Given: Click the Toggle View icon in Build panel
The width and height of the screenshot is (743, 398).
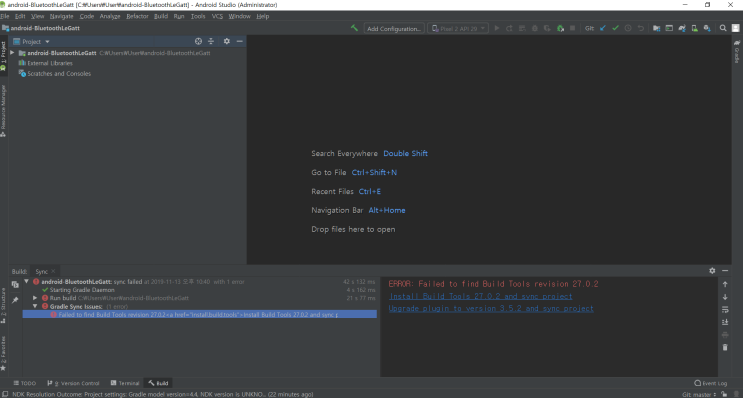Looking at the screenshot, I should click(x=15, y=284).
